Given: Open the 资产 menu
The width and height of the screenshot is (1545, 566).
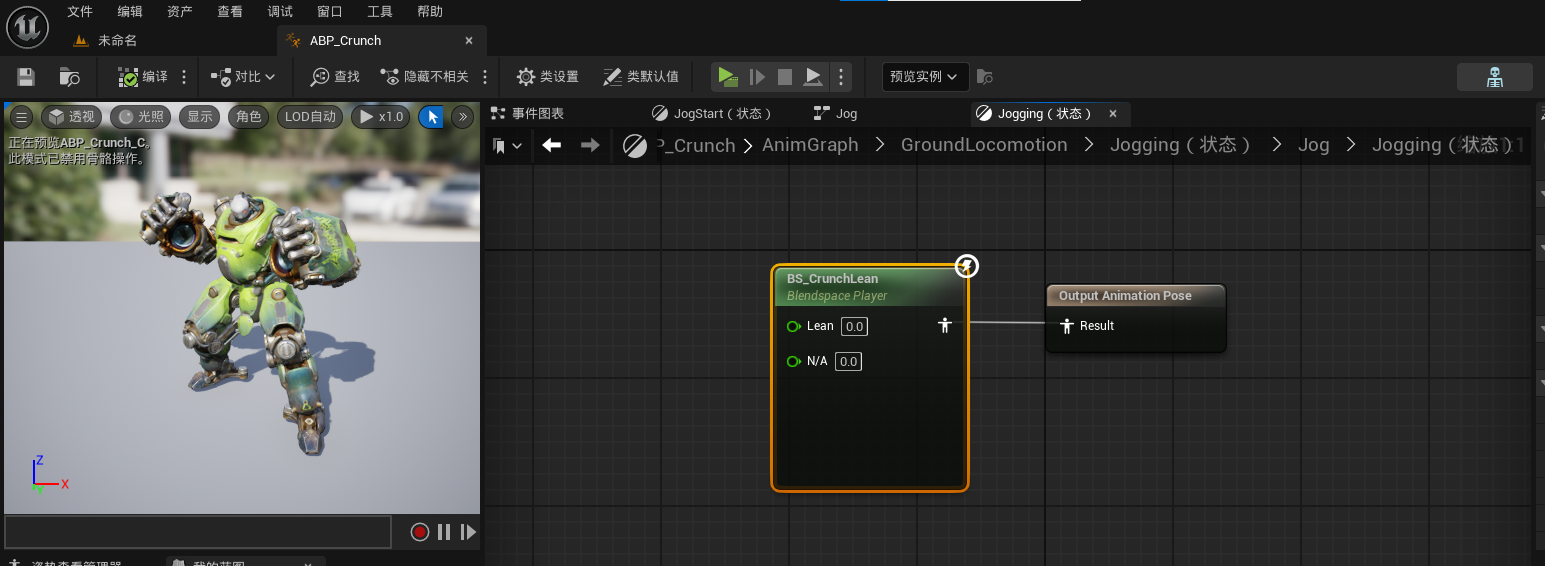Looking at the screenshot, I should click(180, 12).
